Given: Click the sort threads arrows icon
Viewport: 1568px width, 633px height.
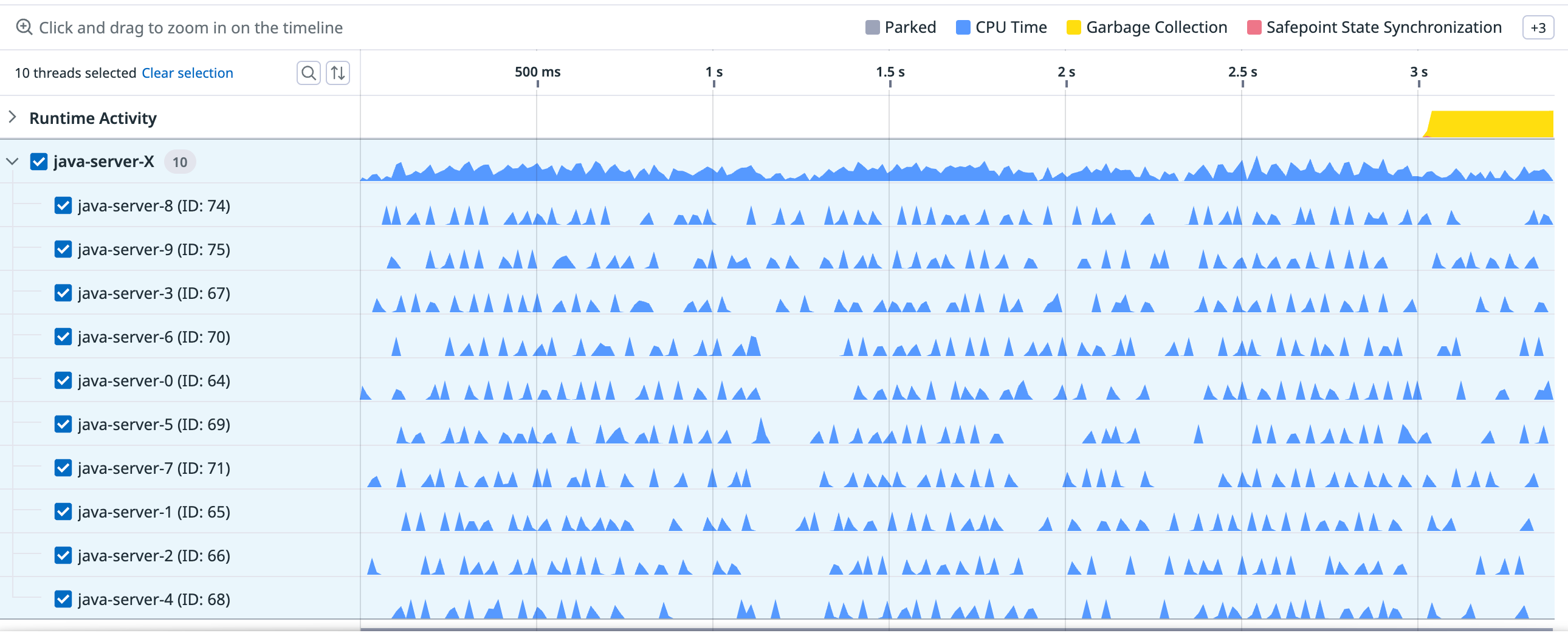Looking at the screenshot, I should tap(338, 73).
